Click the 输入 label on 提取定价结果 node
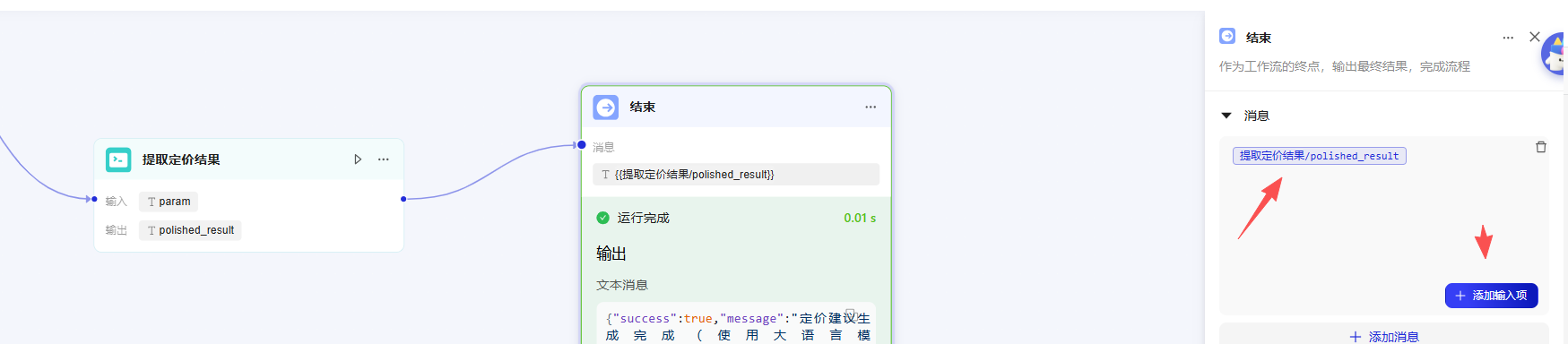The image size is (1568, 344). (x=117, y=202)
